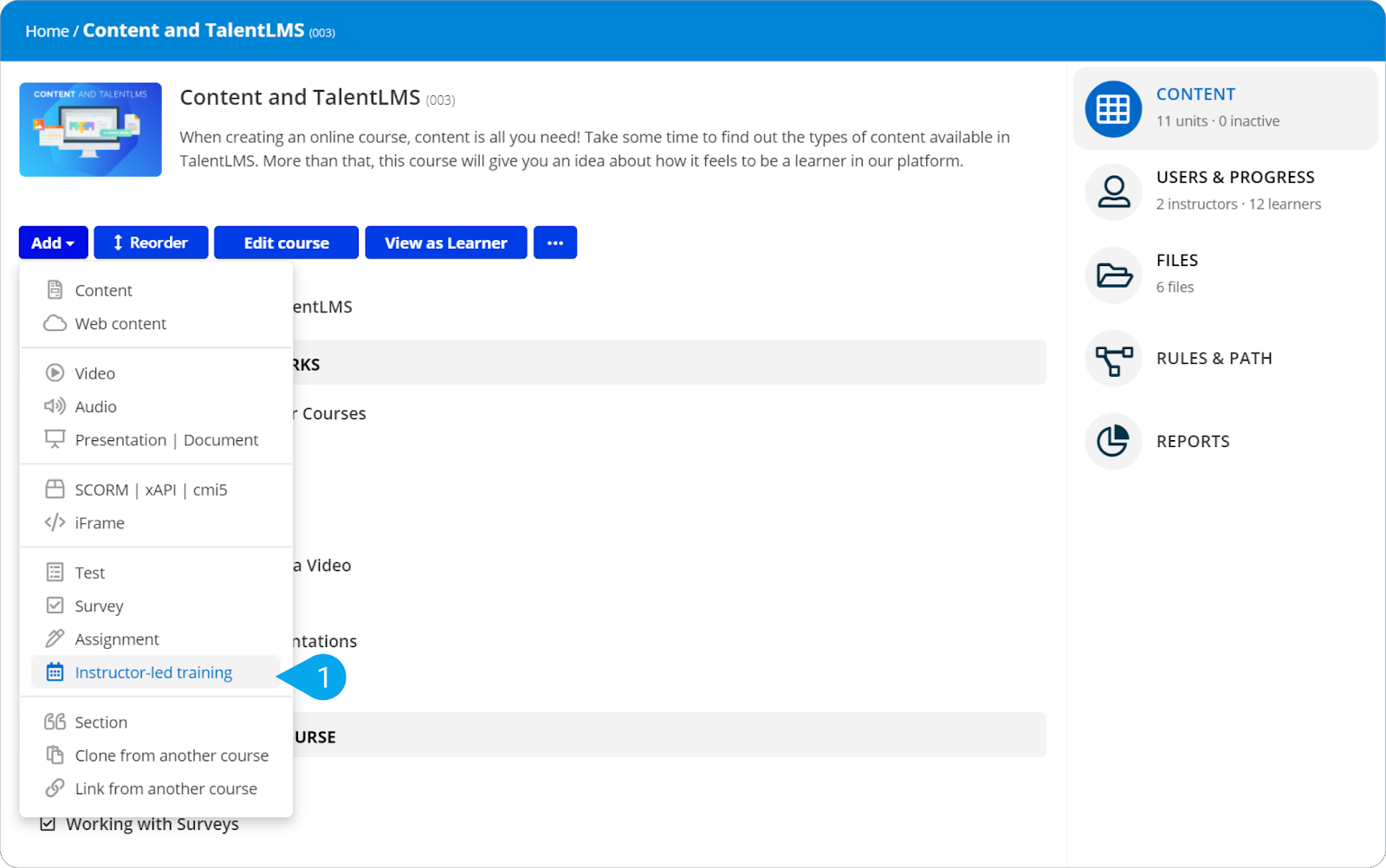Open USERS & PROGRESS sidebar tab
The image size is (1386, 868).
tap(1225, 191)
